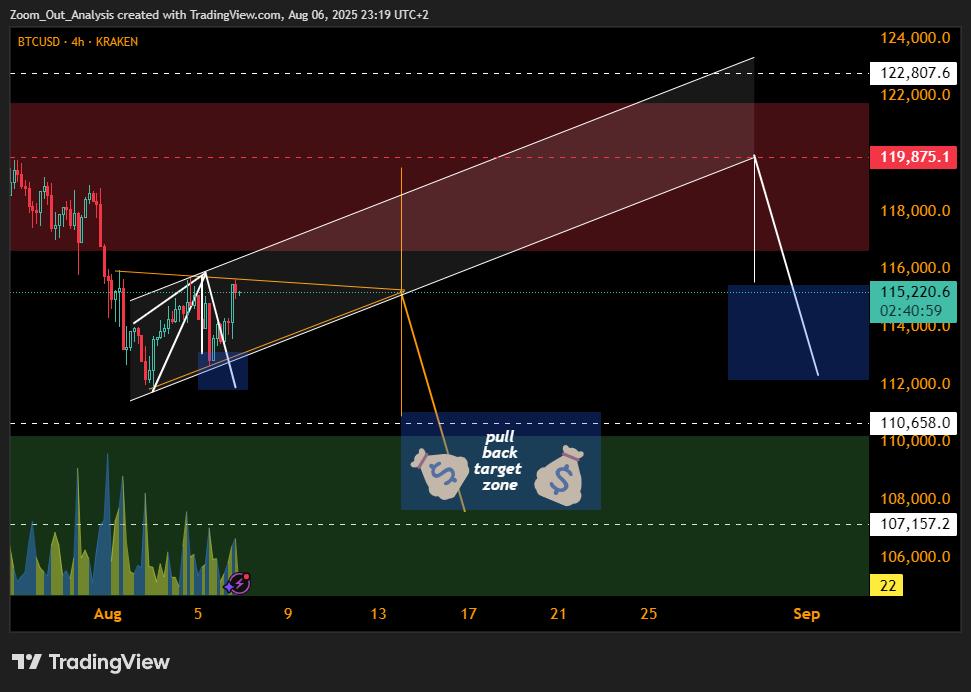Image resolution: width=971 pixels, height=692 pixels.
Task: Click the 122,000.0 axis value
Action: [915, 95]
